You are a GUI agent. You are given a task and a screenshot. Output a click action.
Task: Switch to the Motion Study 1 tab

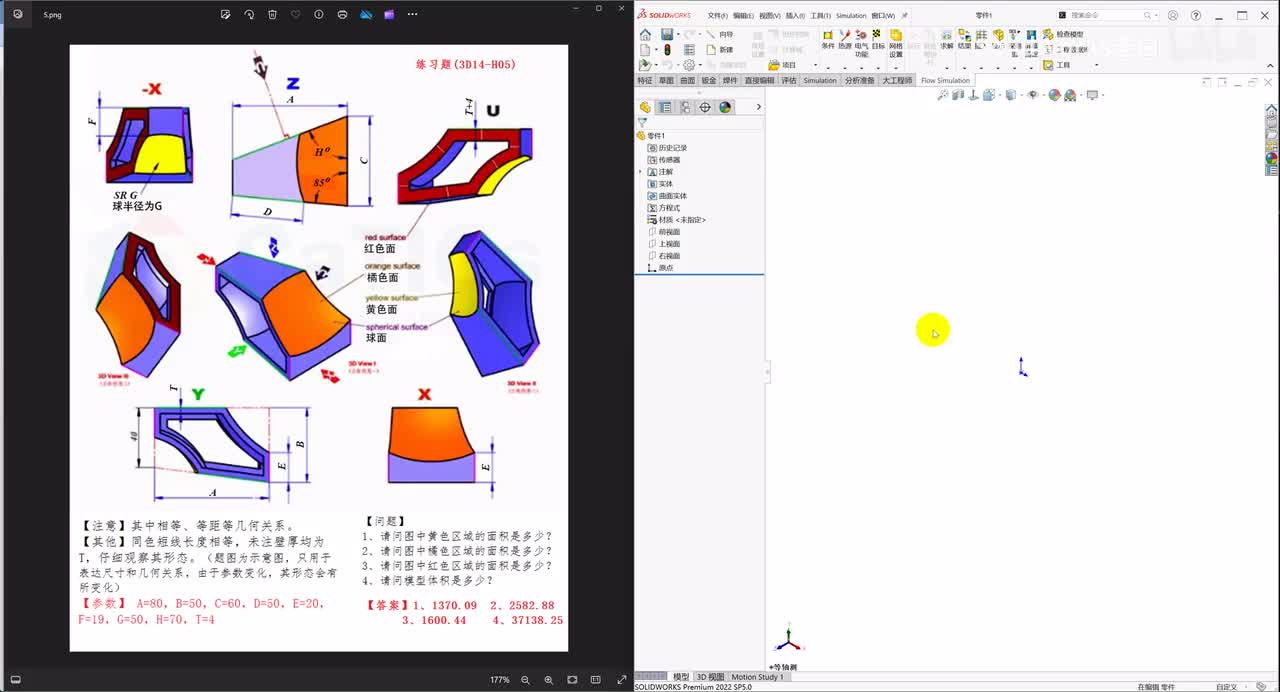coord(757,677)
